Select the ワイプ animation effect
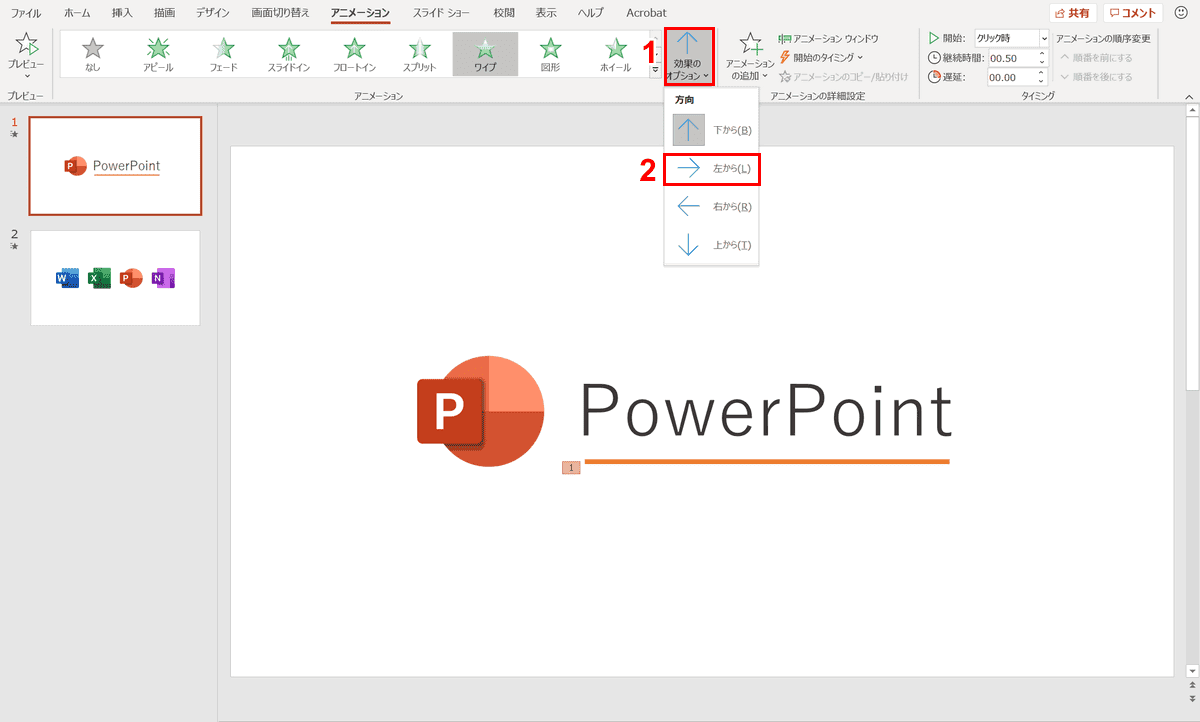 (x=485, y=54)
